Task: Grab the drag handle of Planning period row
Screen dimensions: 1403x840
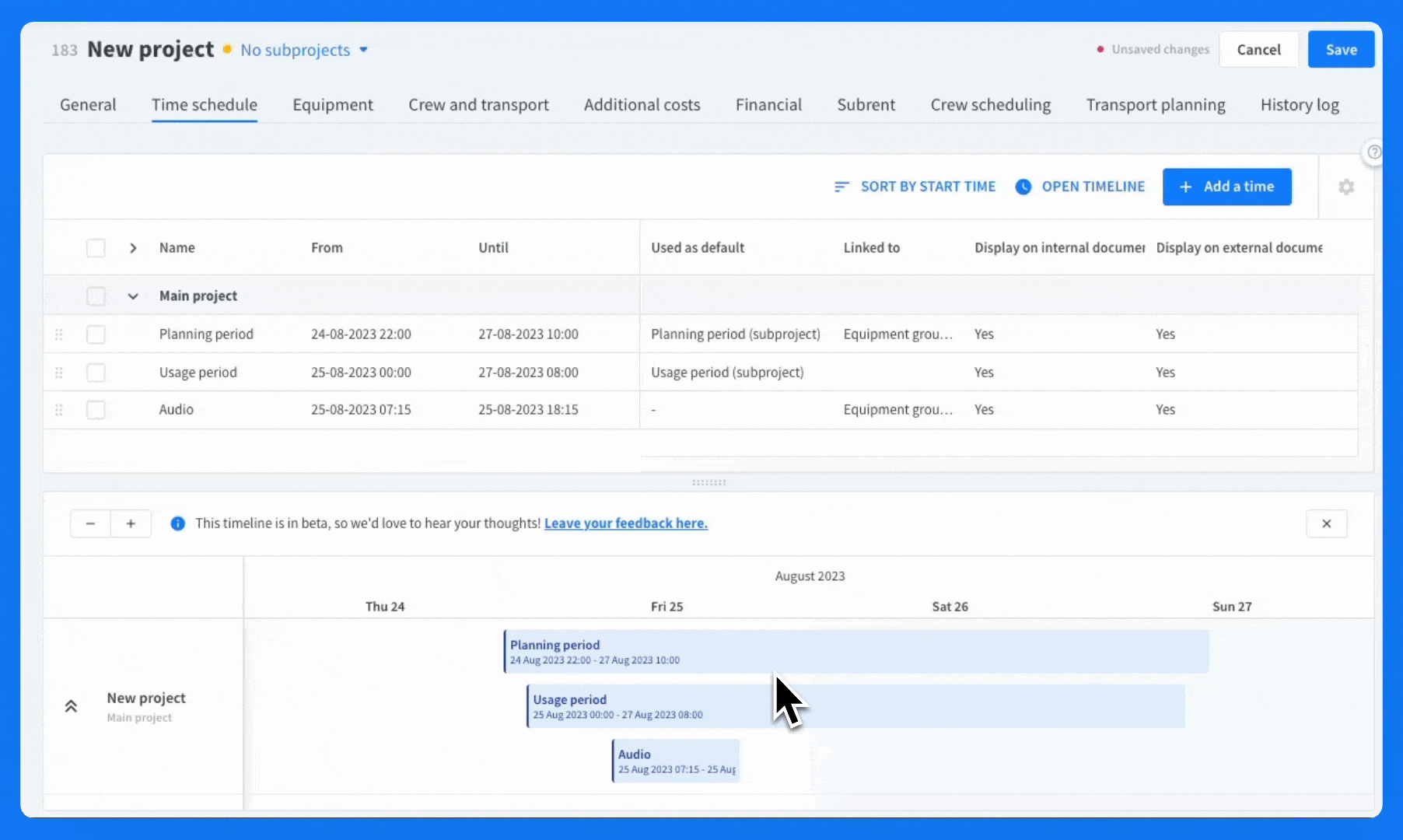Action: coord(58,334)
